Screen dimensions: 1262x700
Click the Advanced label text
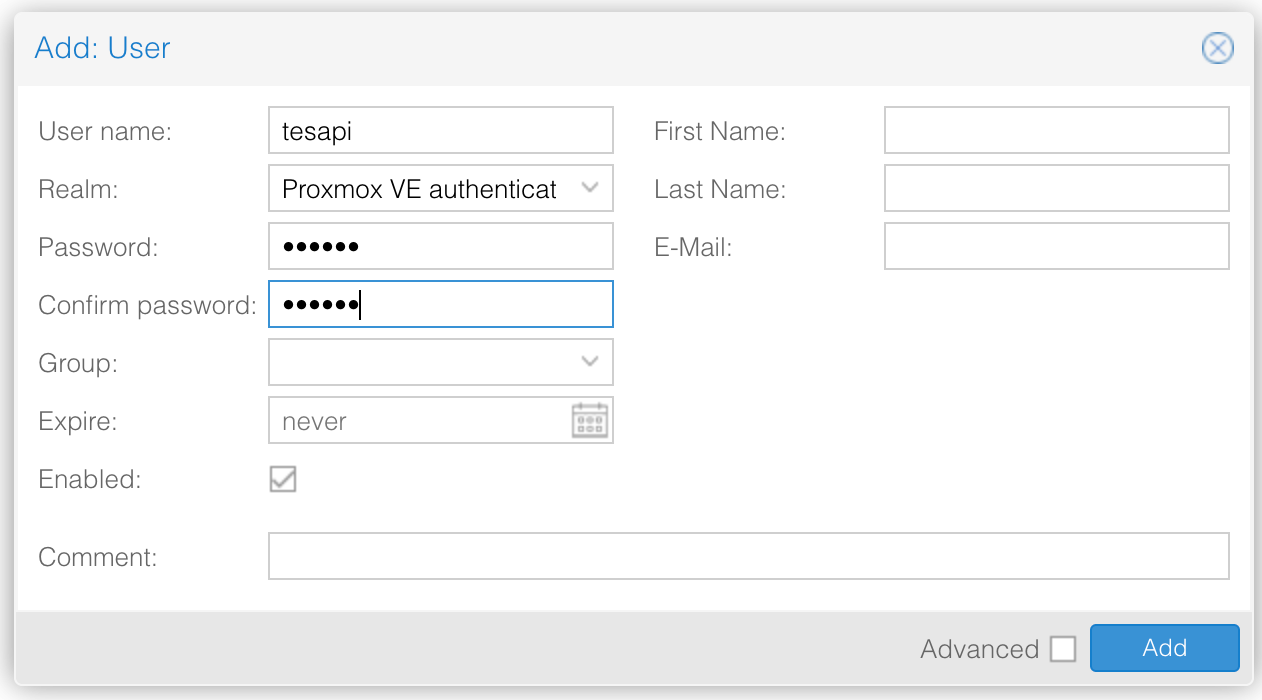tap(979, 650)
